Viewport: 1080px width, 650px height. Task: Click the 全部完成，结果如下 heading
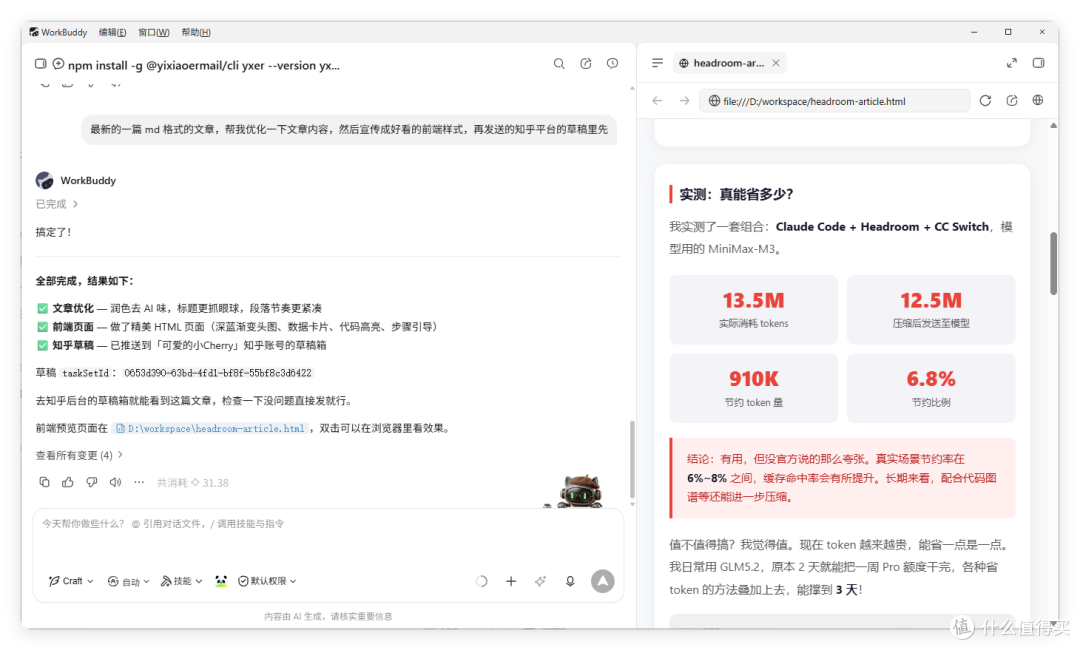point(85,281)
